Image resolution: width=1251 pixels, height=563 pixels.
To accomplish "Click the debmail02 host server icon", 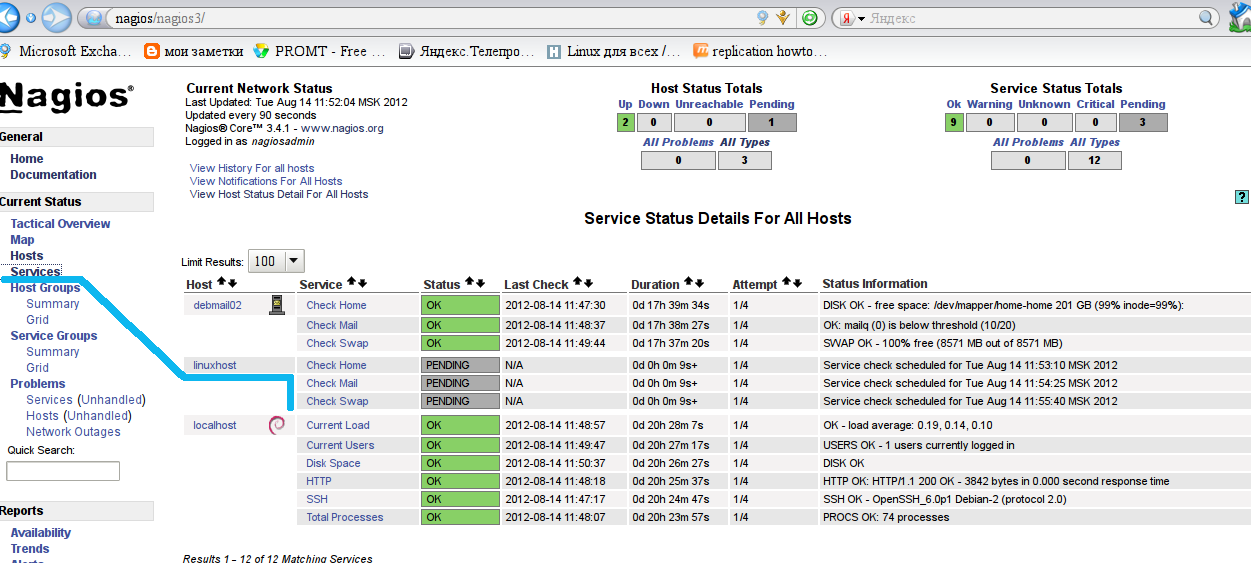I will coord(277,305).
